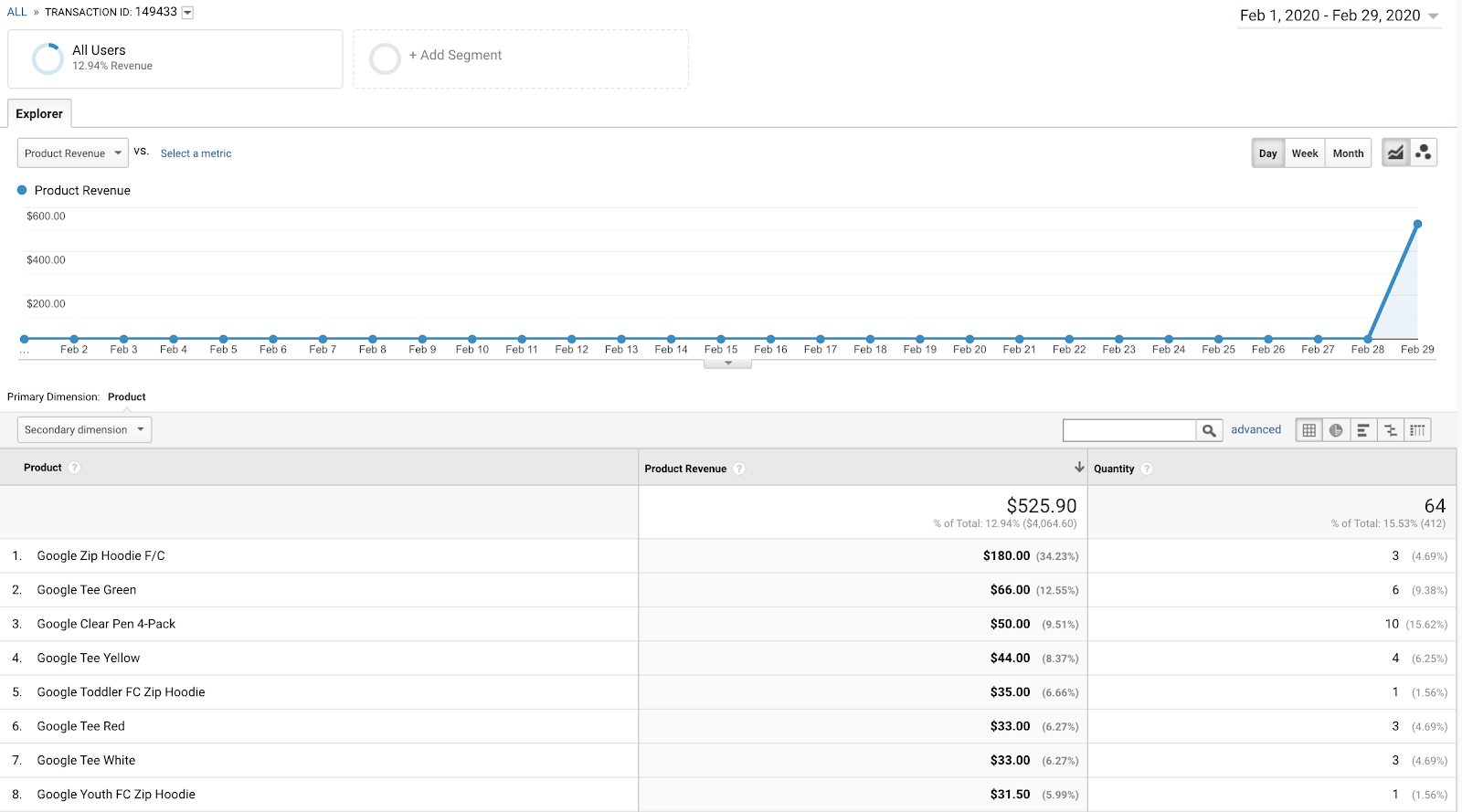1462x812 pixels.
Task: Select the Performance bar view icon
Action: coord(1362,430)
